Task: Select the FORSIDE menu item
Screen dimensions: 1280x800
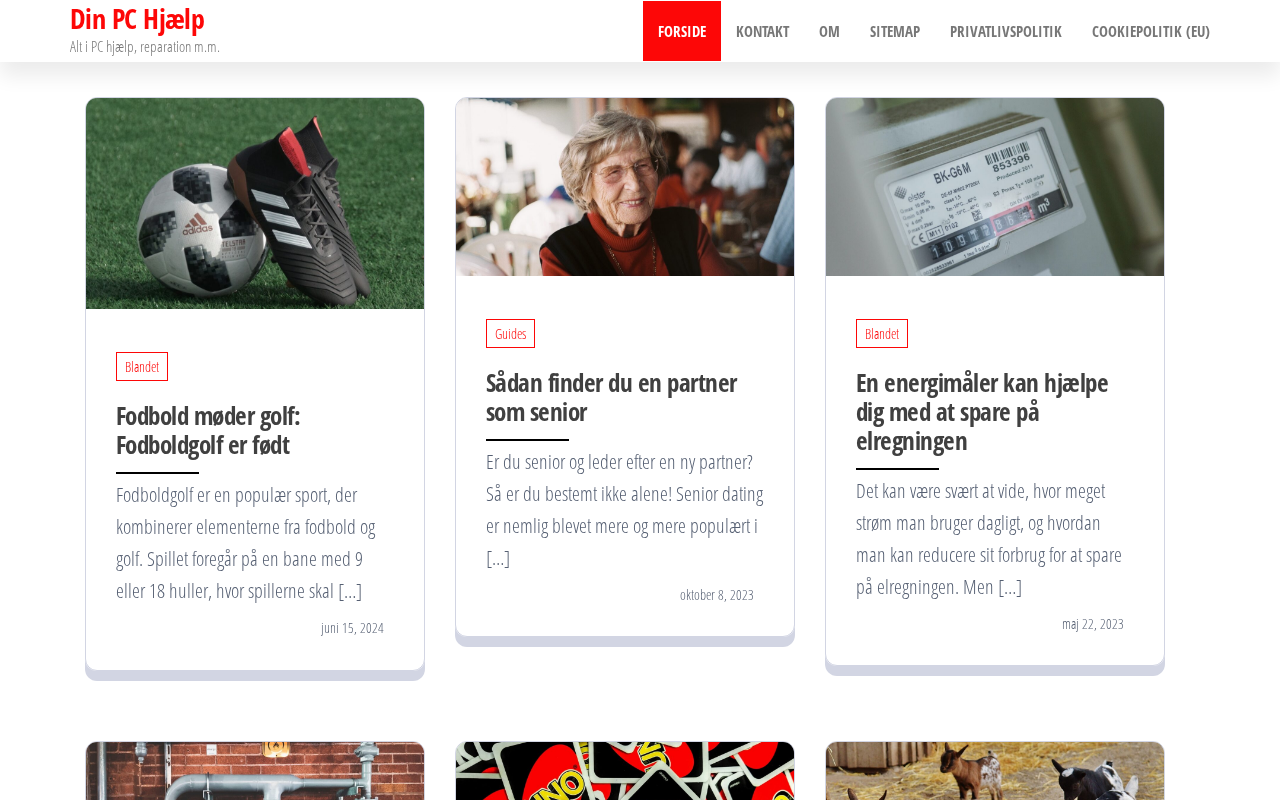Action: [x=682, y=31]
